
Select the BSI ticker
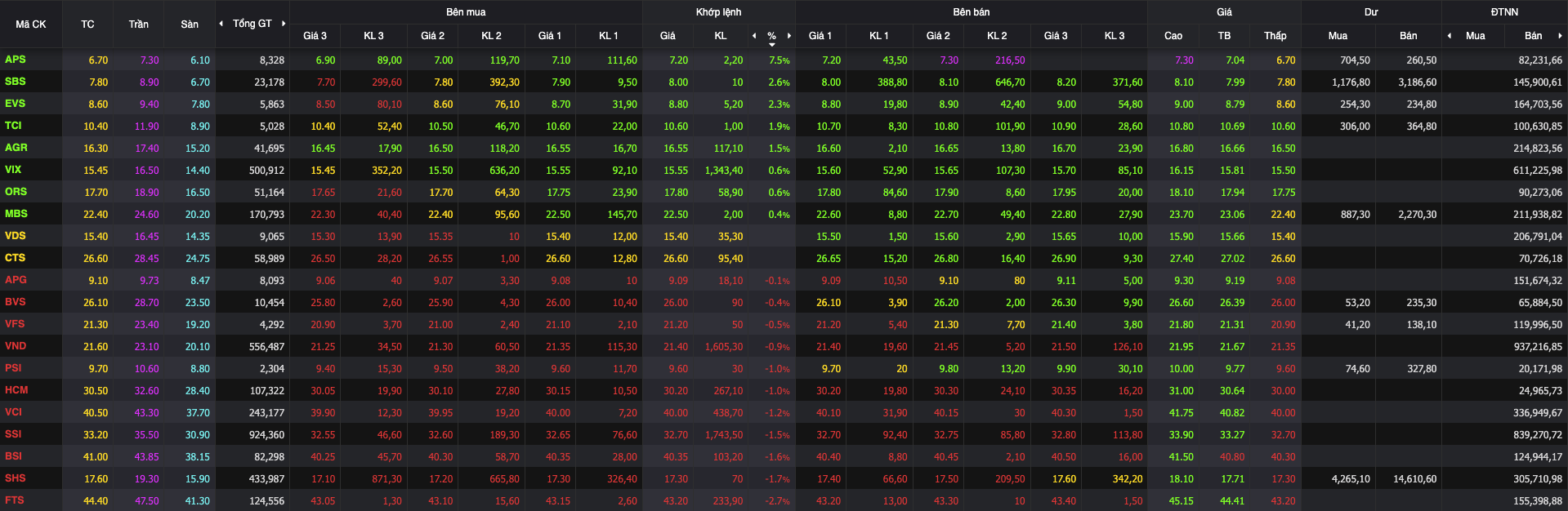(x=13, y=456)
